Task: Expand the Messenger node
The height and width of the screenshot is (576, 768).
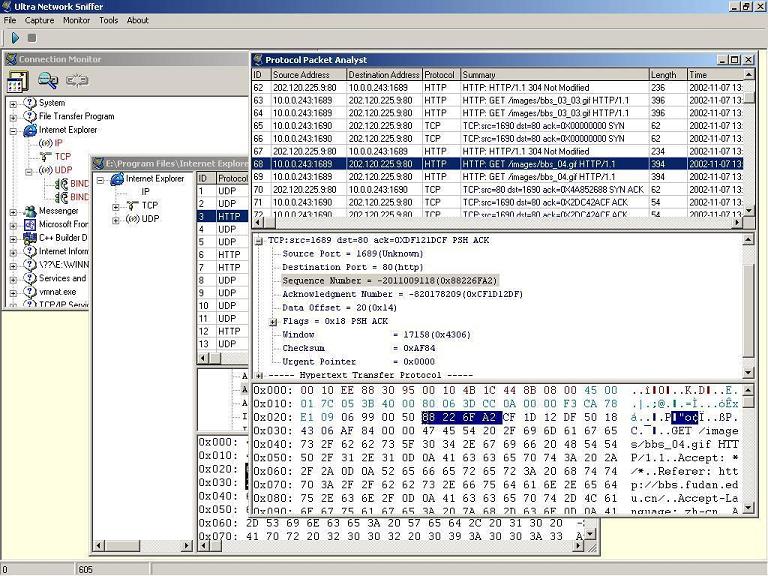Action: point(13,212)
